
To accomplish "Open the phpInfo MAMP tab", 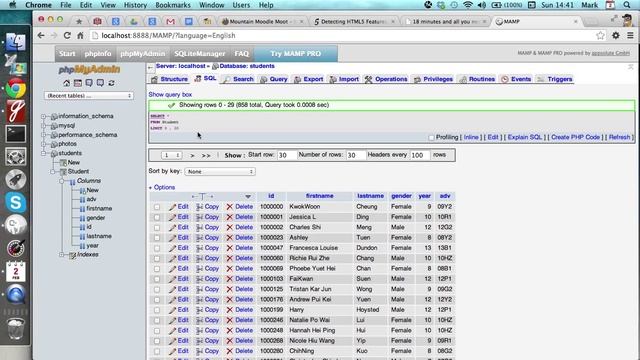I will click(98, 53).
